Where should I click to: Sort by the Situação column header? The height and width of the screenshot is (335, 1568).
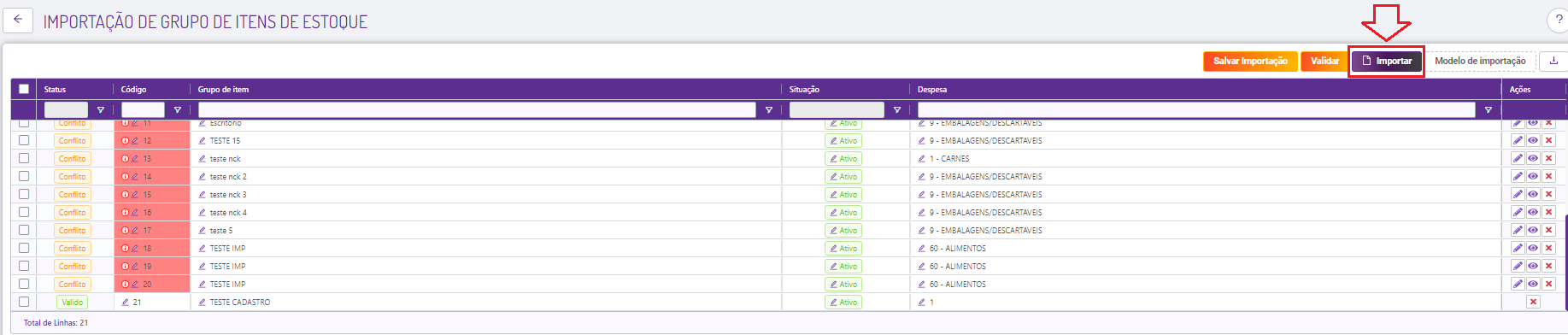(804, 89)
